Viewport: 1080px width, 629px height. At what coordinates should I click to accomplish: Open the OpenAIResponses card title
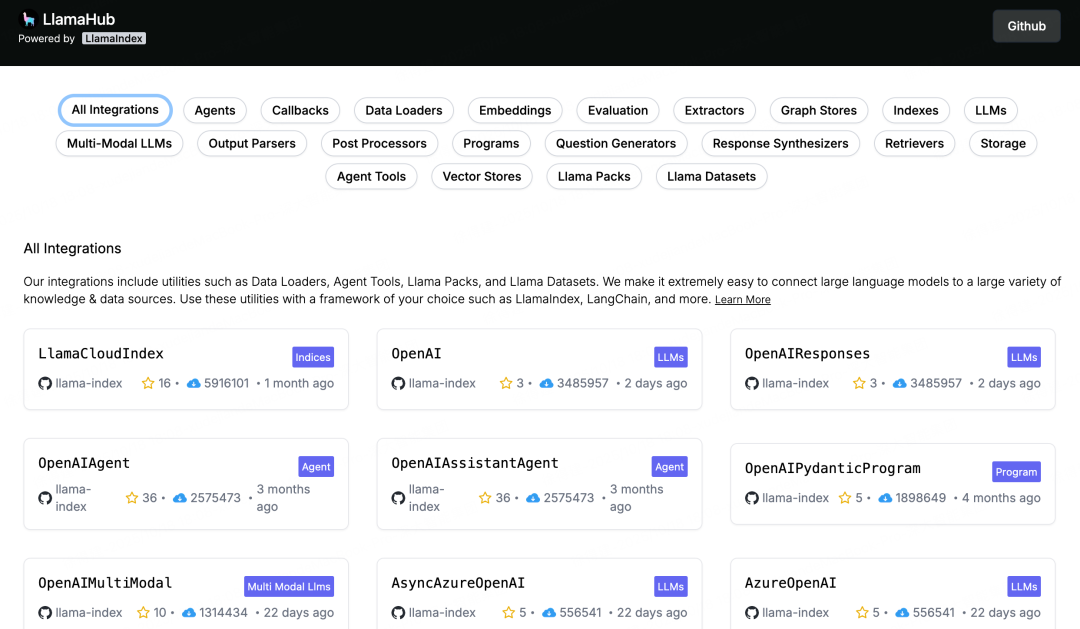pyautogui.click(x=807, y=353)
